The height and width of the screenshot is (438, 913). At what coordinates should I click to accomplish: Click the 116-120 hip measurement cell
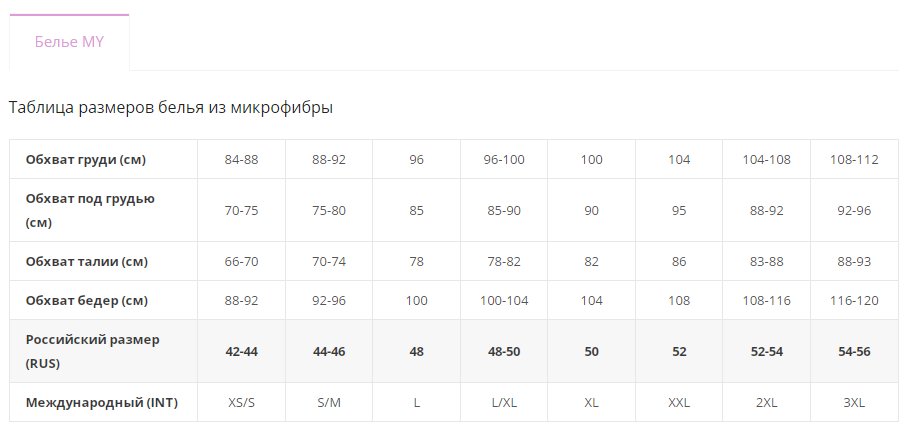(x=854, y=301)
